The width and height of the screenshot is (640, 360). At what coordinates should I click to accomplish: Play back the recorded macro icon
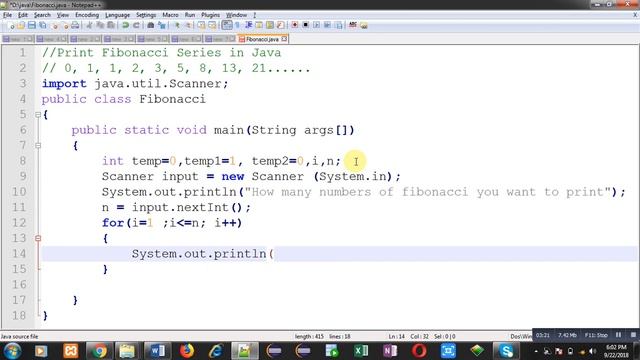pyautogui.click(x=316, y=25)
